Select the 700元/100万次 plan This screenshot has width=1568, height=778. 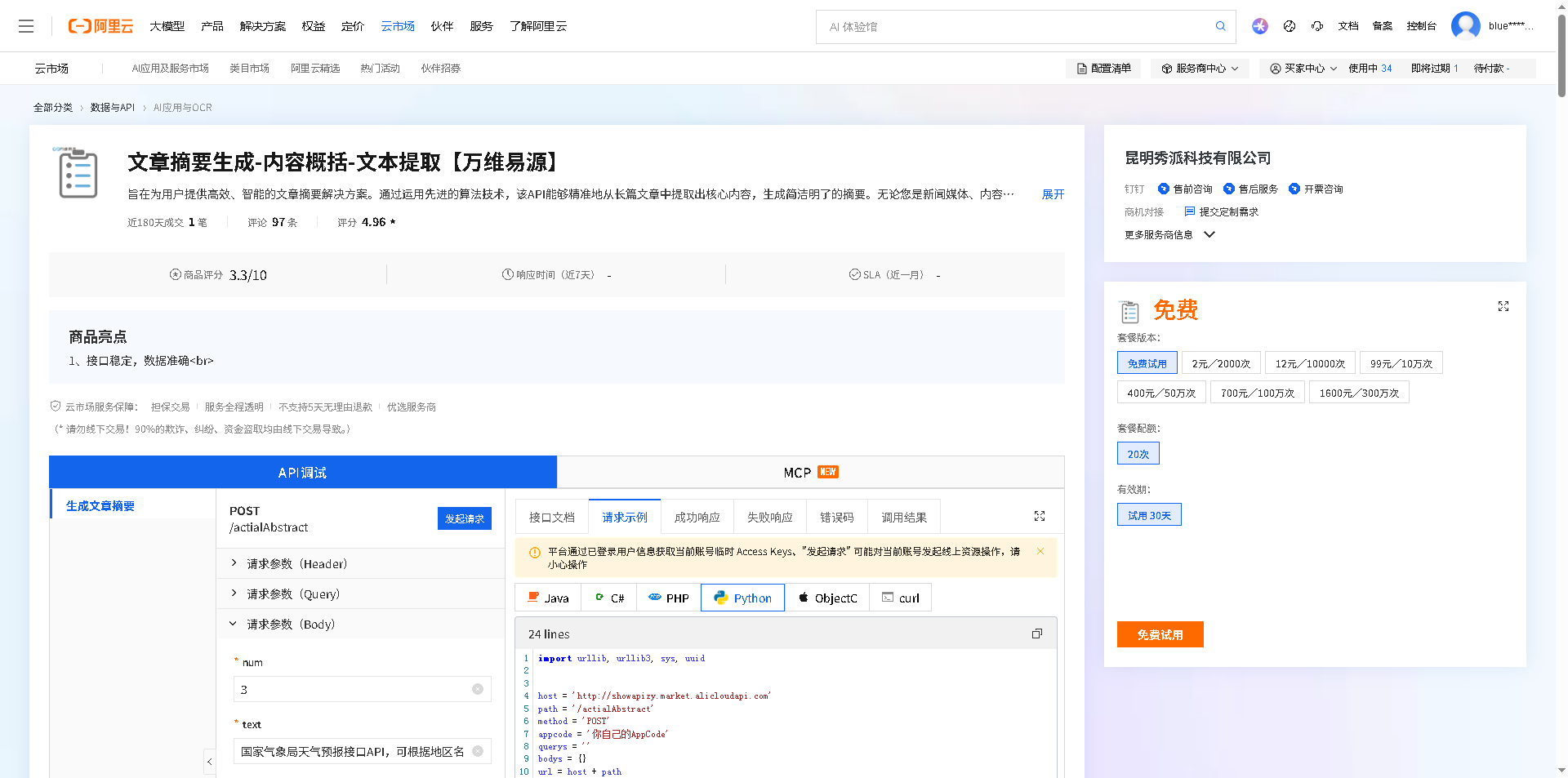point(1258,393)
